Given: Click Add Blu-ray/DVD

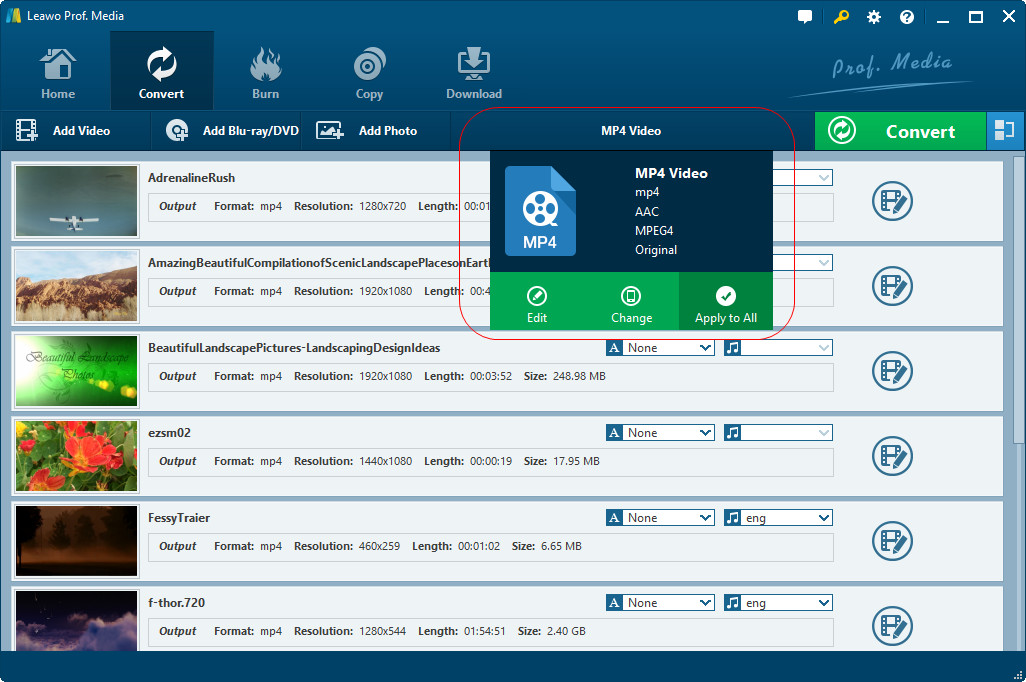Looking at the screenshot, I should (233, 131).
